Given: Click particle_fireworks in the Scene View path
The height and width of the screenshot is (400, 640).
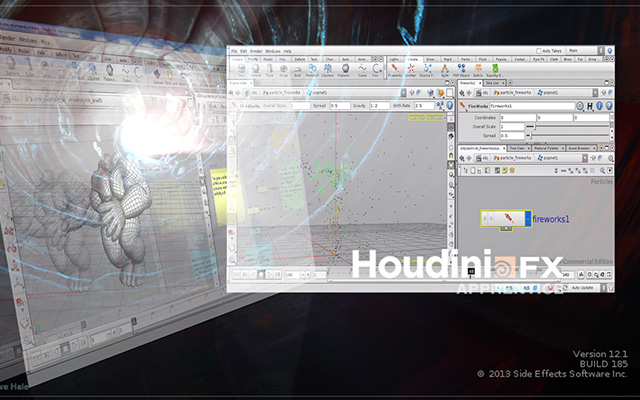Looking at the screenshot, I should (282, 93).
